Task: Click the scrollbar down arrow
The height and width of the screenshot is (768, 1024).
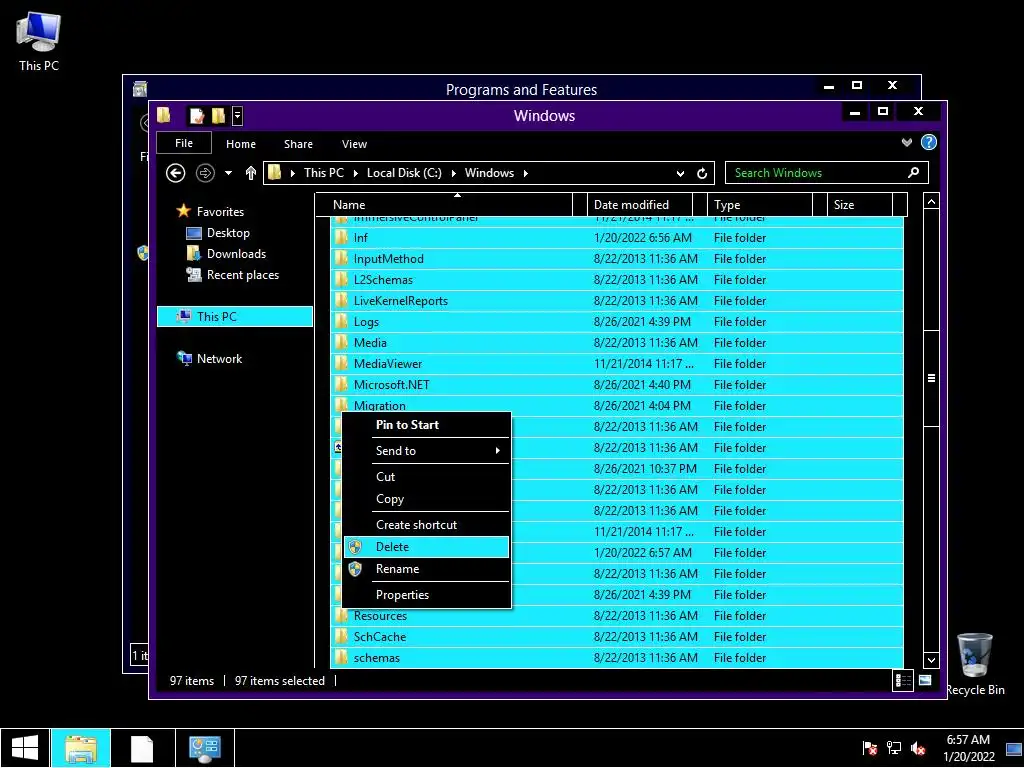Action: pyautogui.click(x=931, y=660)
